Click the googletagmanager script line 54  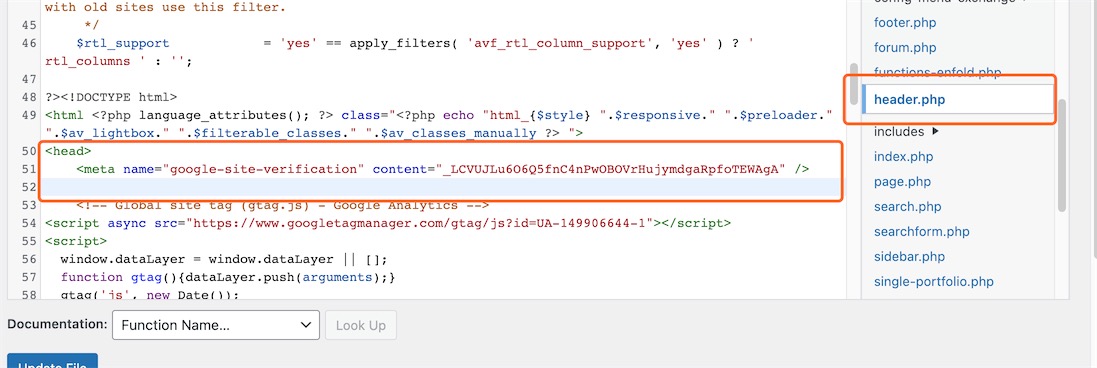pos(388,224)
